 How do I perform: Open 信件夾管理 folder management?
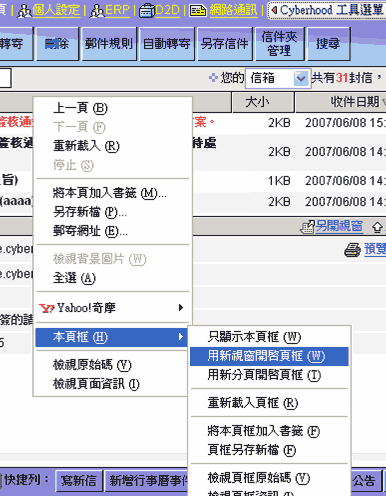279,44
